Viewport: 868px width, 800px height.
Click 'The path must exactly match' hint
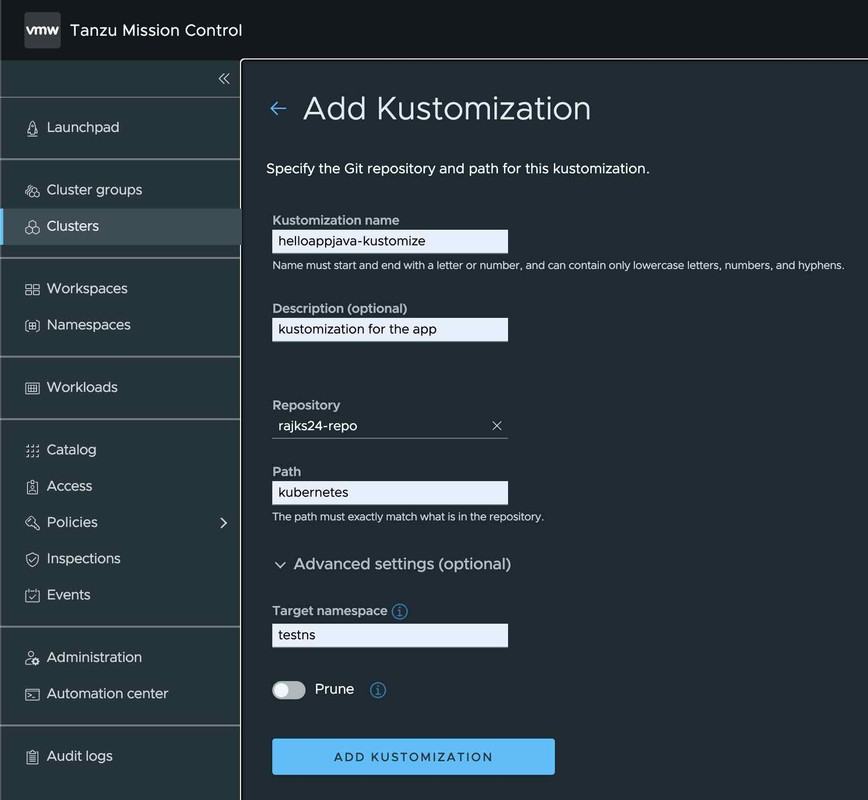(408, 517)
